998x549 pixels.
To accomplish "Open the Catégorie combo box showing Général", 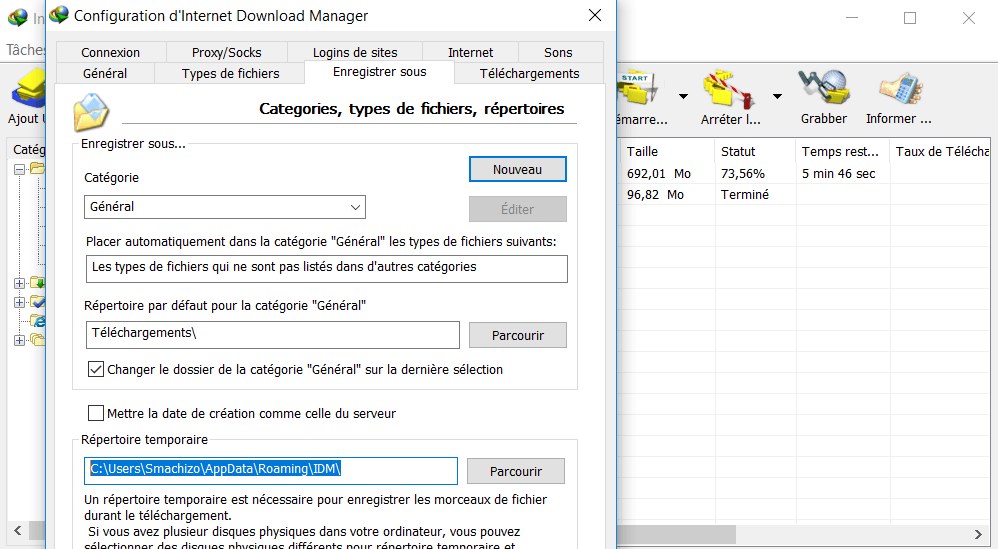I will (x=225, y=207).
